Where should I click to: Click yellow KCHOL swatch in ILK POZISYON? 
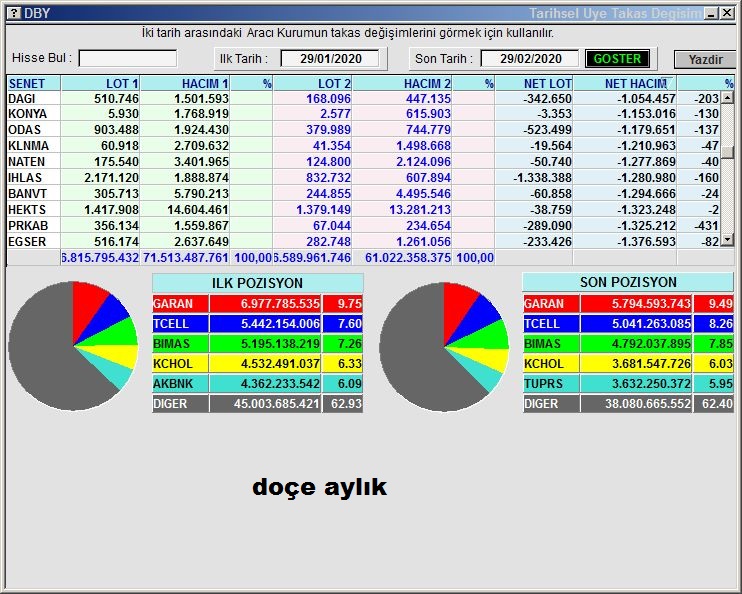(x=180, y=364)
